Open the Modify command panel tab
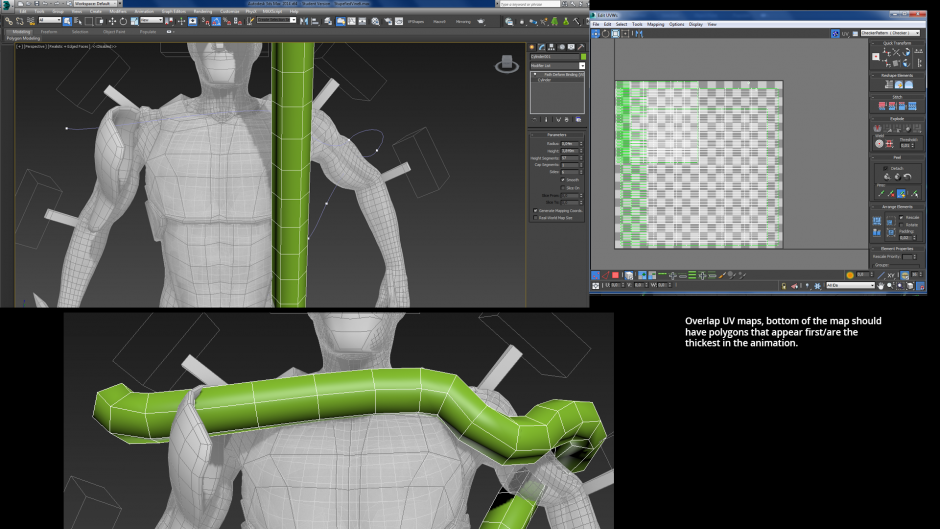This screenshot has height=529, width=940. (x=541, y=47)
